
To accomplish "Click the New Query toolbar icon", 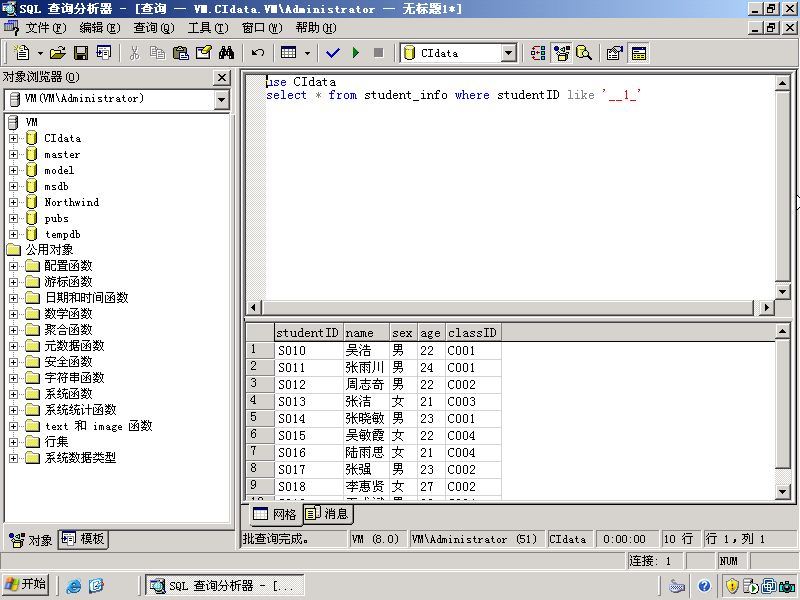I will click(x=22, y=53).
